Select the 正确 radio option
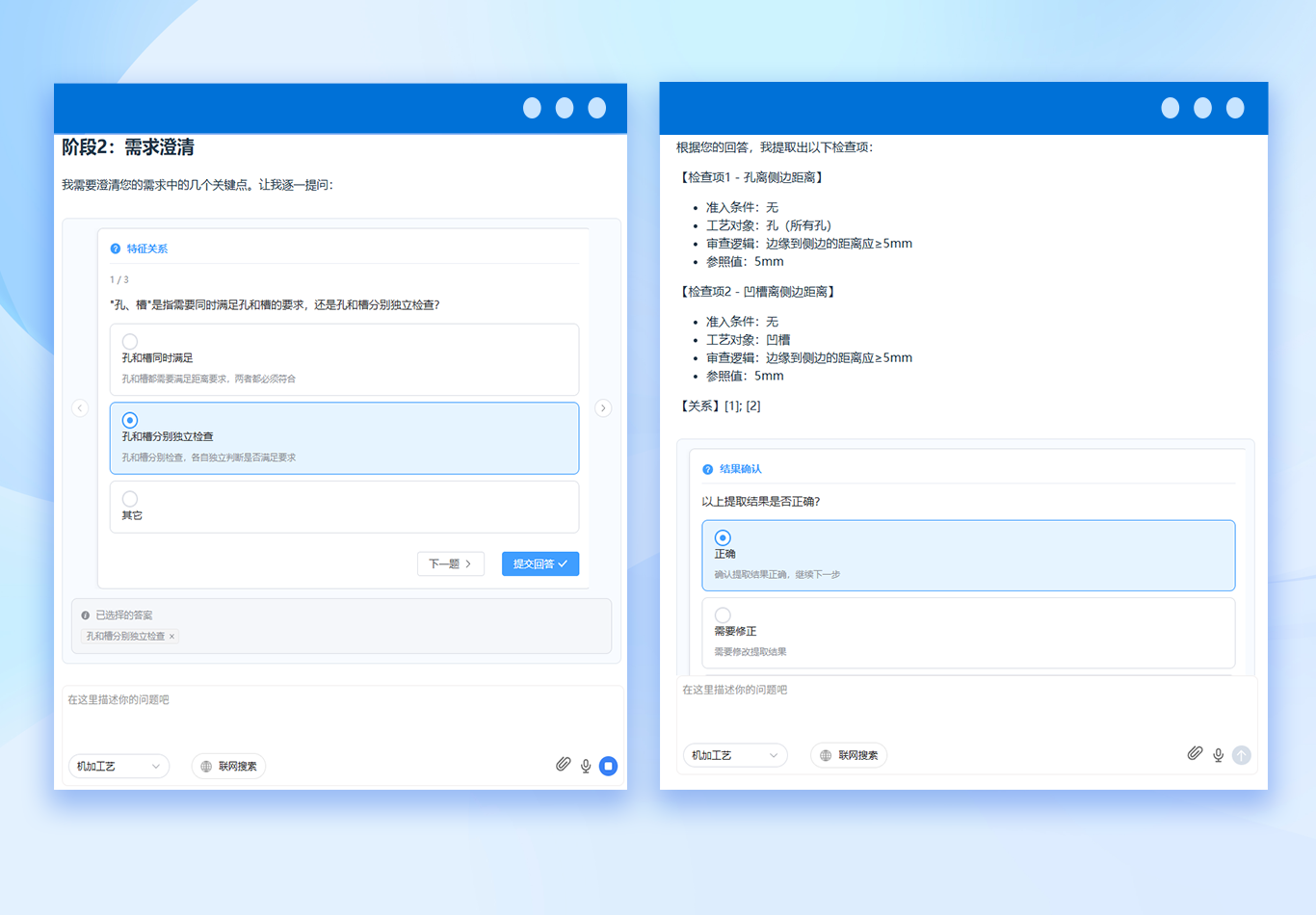The width and height of the screenshot is (1316, 915). pyautogui.click(x=723, y=537)
